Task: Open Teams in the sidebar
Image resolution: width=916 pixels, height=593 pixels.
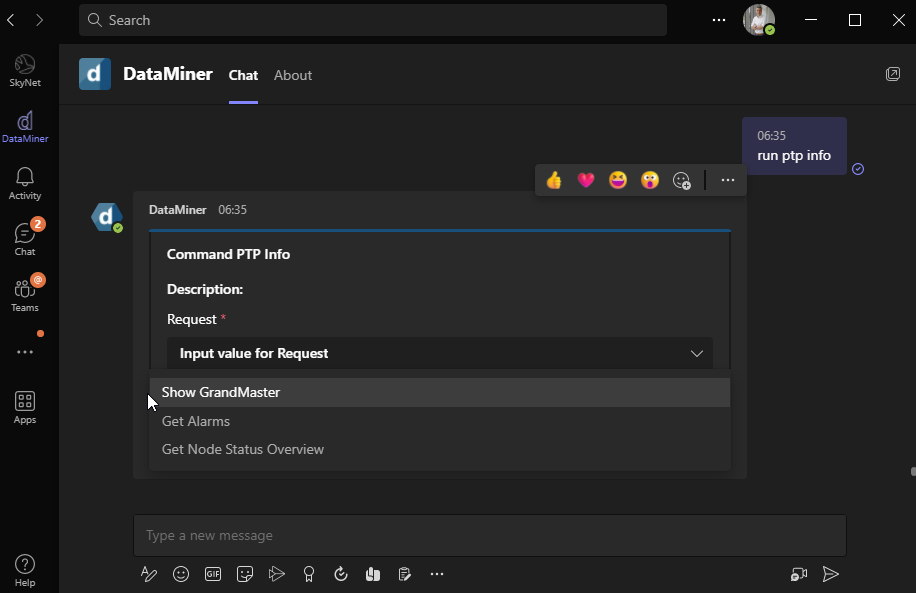Action: pos(25,296)
